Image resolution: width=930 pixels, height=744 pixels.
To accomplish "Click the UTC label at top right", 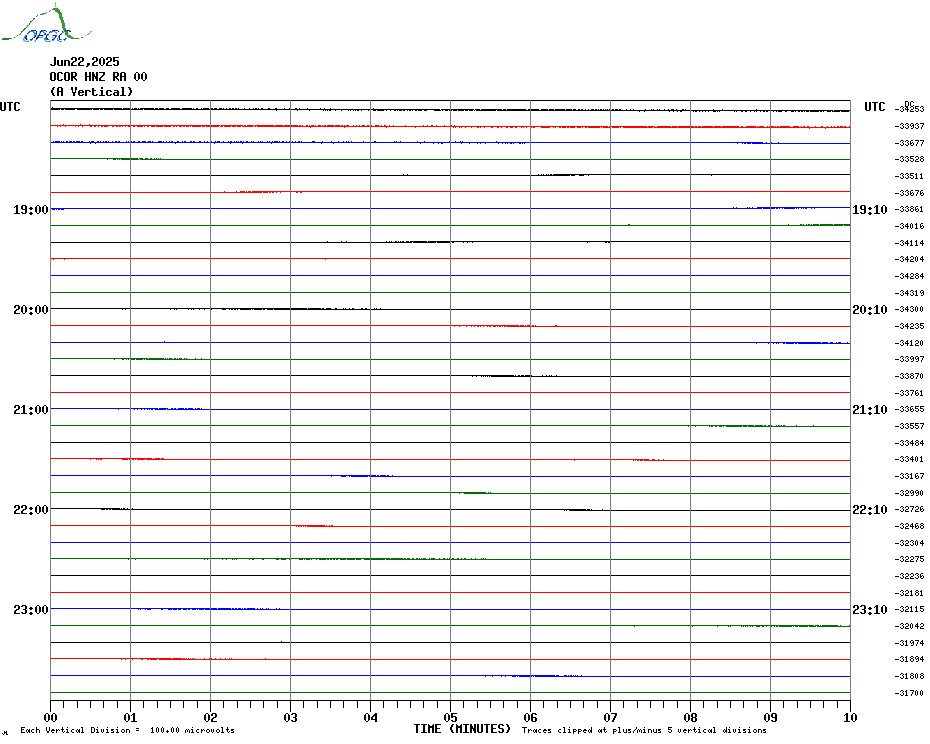I will click(x=874, y=107).
